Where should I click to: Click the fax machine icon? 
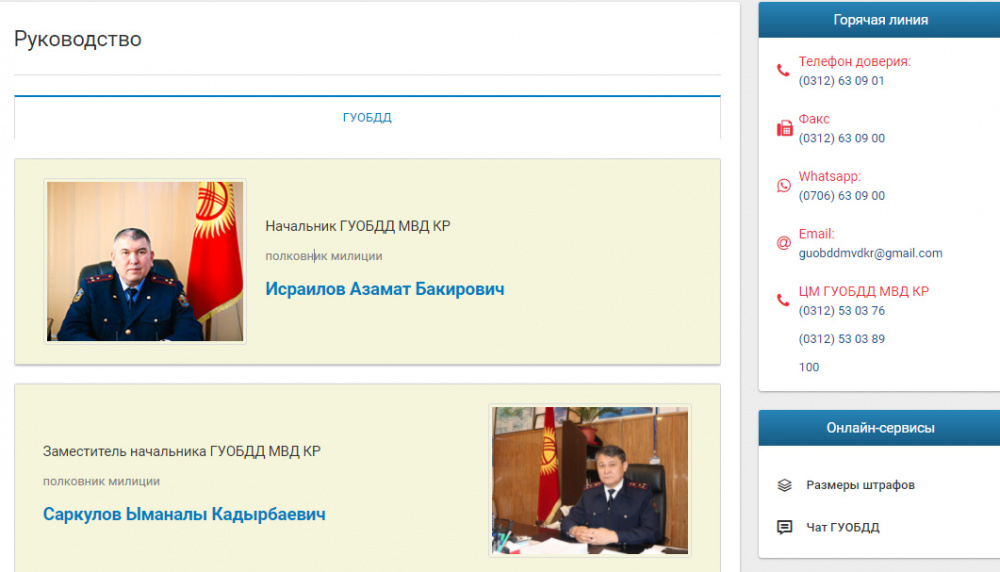click(x=784, y=128)
